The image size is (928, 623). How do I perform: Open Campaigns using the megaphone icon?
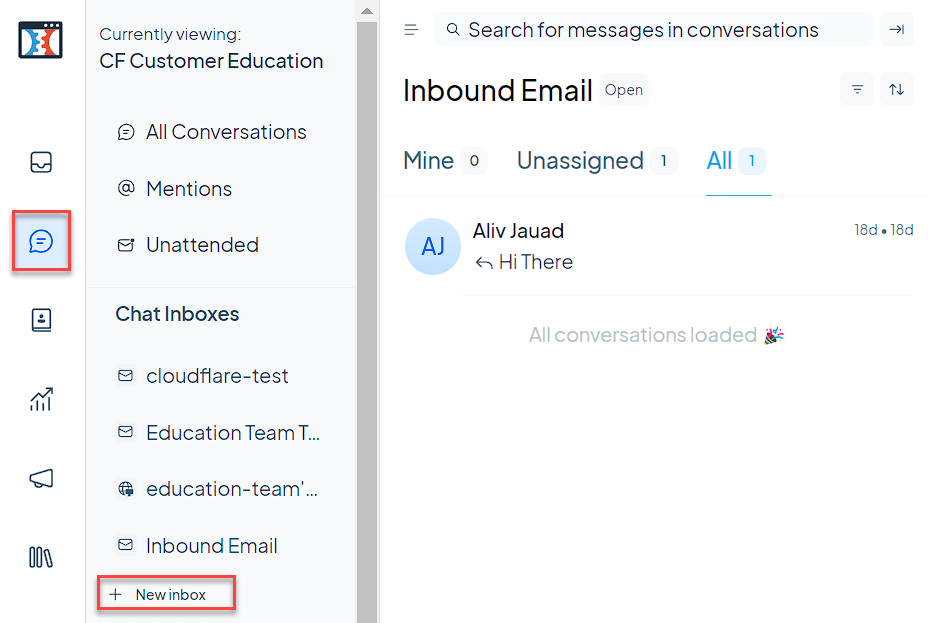click(x=40, y=478)
